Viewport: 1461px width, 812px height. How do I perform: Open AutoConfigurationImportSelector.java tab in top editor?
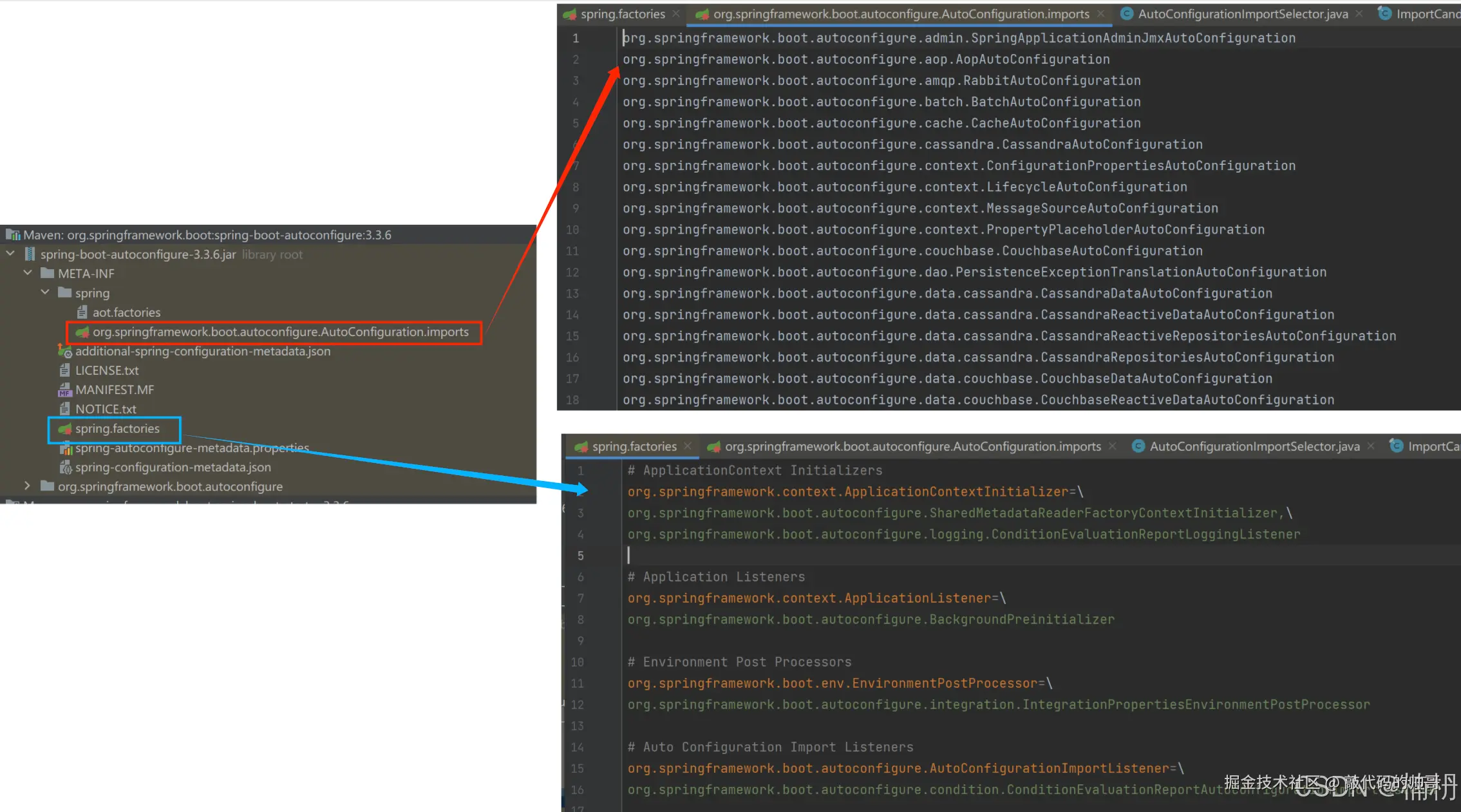(1242, 14)
